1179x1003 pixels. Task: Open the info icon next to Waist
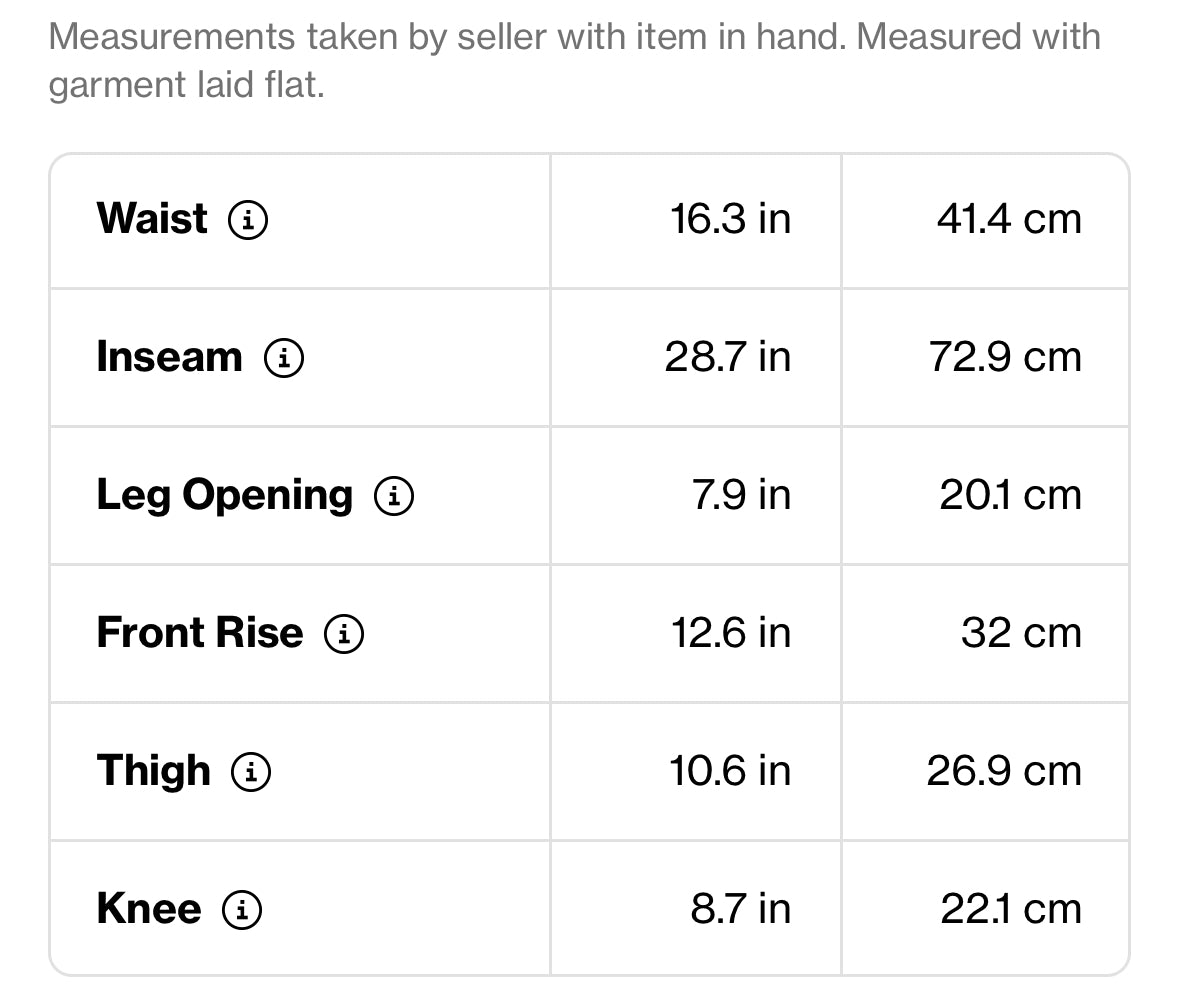pyautogui.click(x=248, y=220)
